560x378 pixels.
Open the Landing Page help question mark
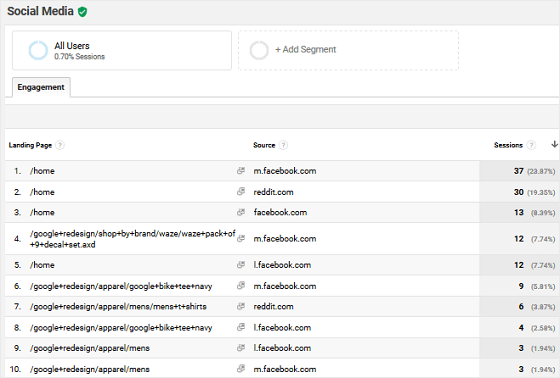pyautogui.click(x=60, y=145)
